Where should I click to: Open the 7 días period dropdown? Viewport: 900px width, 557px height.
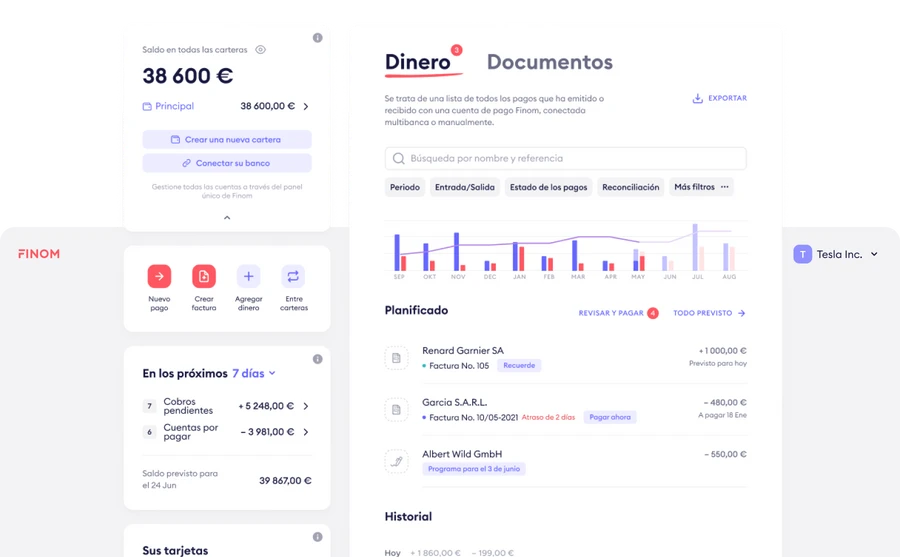[x=254, y=373]
